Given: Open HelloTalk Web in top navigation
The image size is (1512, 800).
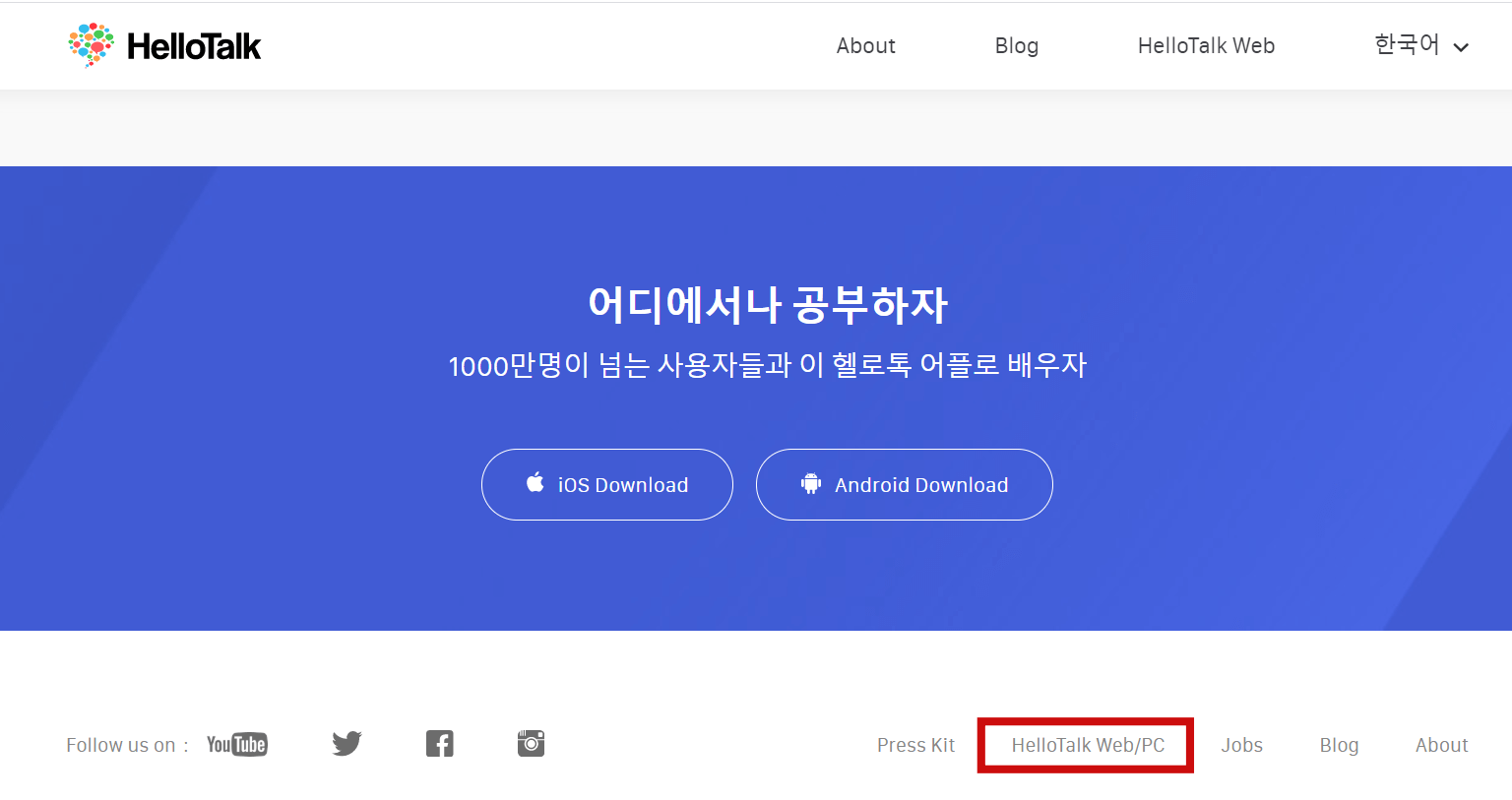Looking at the screenshot, I should [1206, 46].
